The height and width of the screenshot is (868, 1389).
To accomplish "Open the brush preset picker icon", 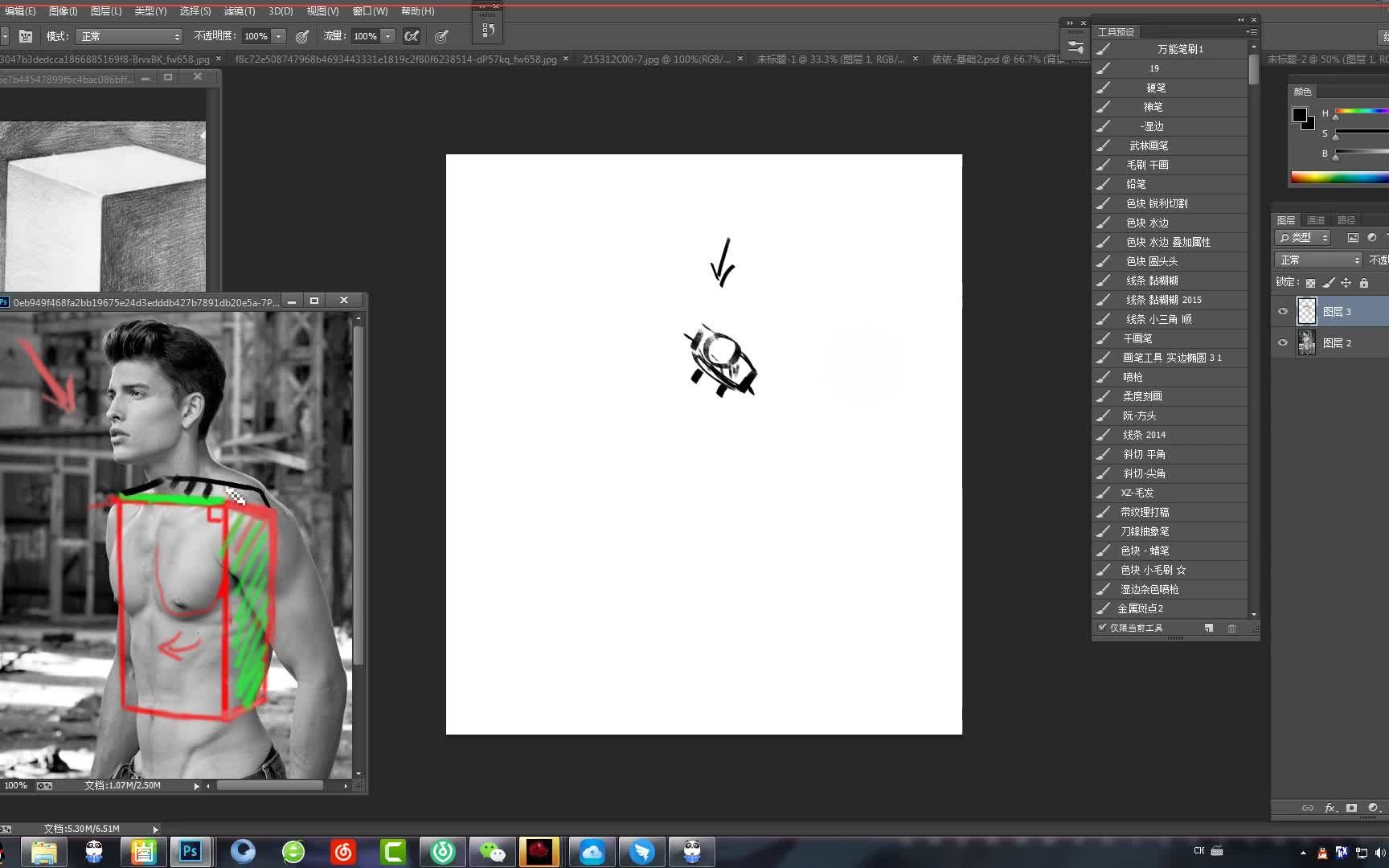I will pyautogui.click(x=26, y=36).
